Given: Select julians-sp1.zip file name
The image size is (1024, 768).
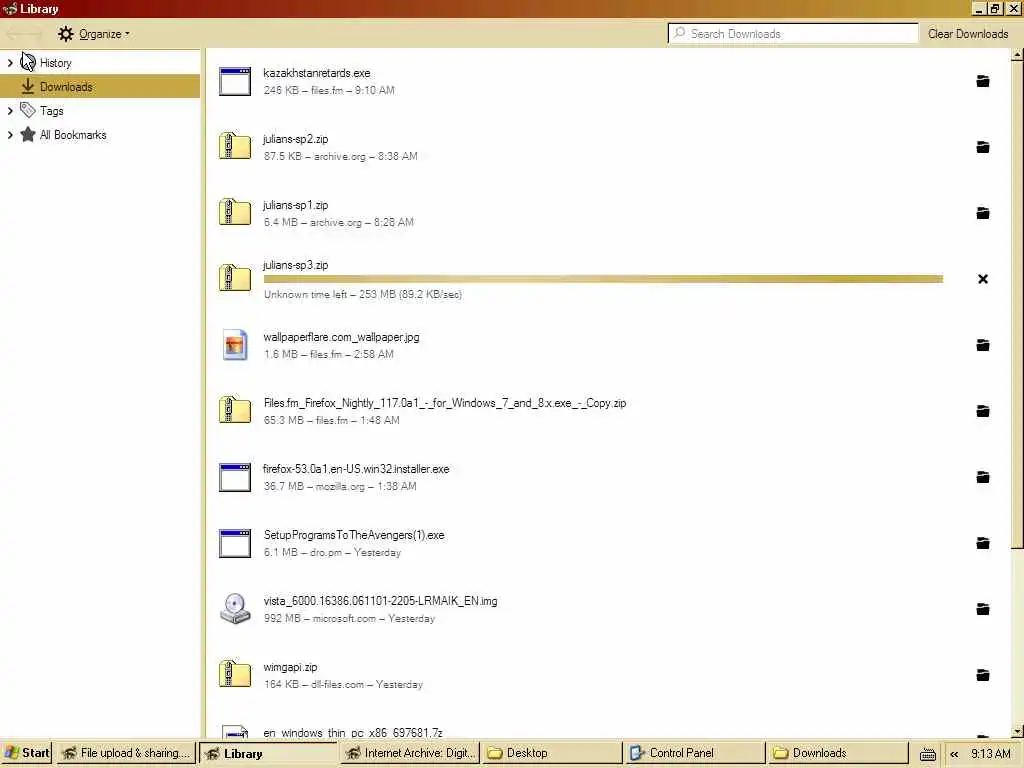Looking at the screenshot, I should coord(296,205).
